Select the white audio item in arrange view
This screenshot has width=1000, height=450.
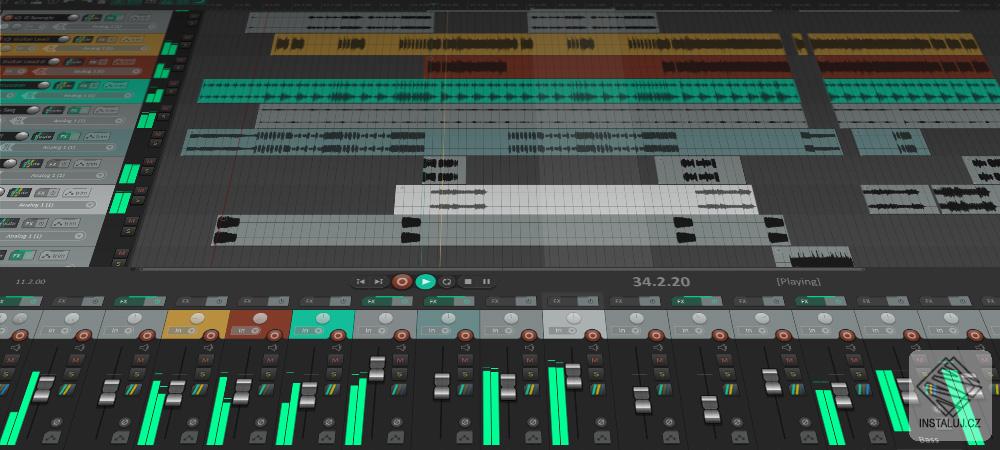coord(575,200)
